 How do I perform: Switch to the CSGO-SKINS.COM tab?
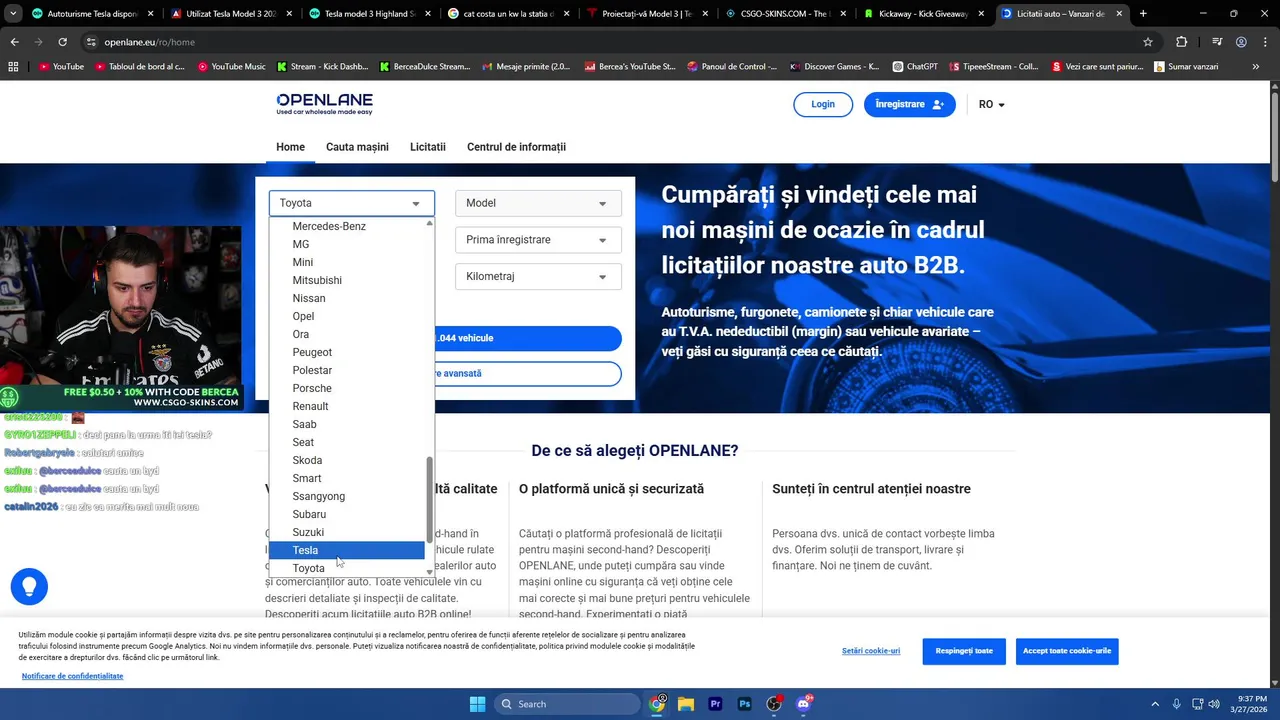pyautogui.click(x=785, y=14)
